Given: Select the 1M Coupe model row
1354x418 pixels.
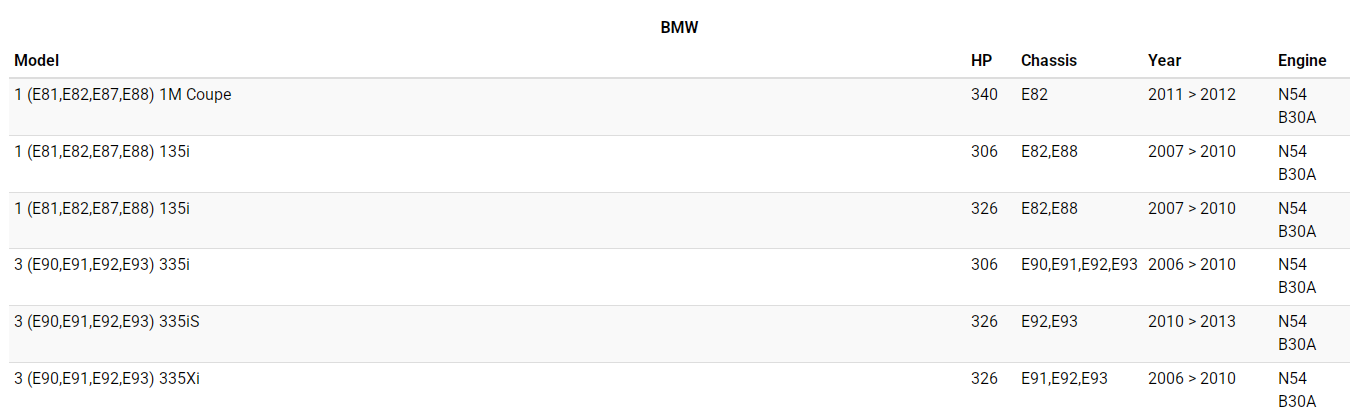Looking at the screenshot, I should point(123,95).
